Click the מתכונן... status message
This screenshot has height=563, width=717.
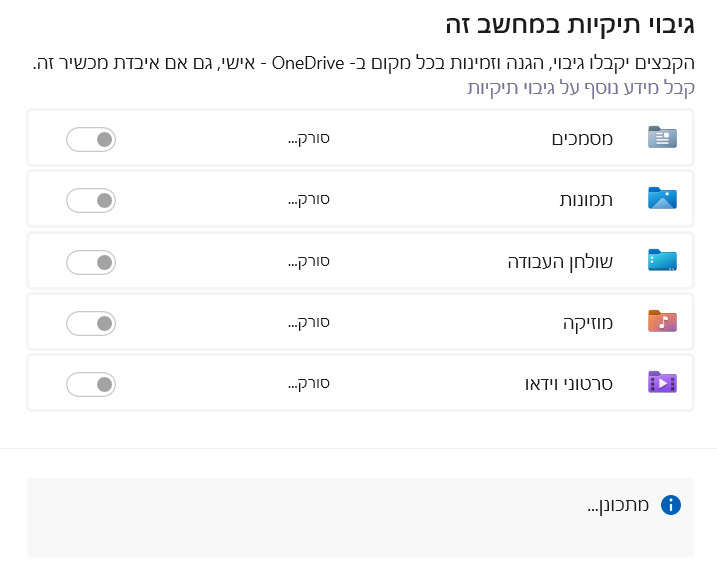pyautogui.click(x=618, y=505)
